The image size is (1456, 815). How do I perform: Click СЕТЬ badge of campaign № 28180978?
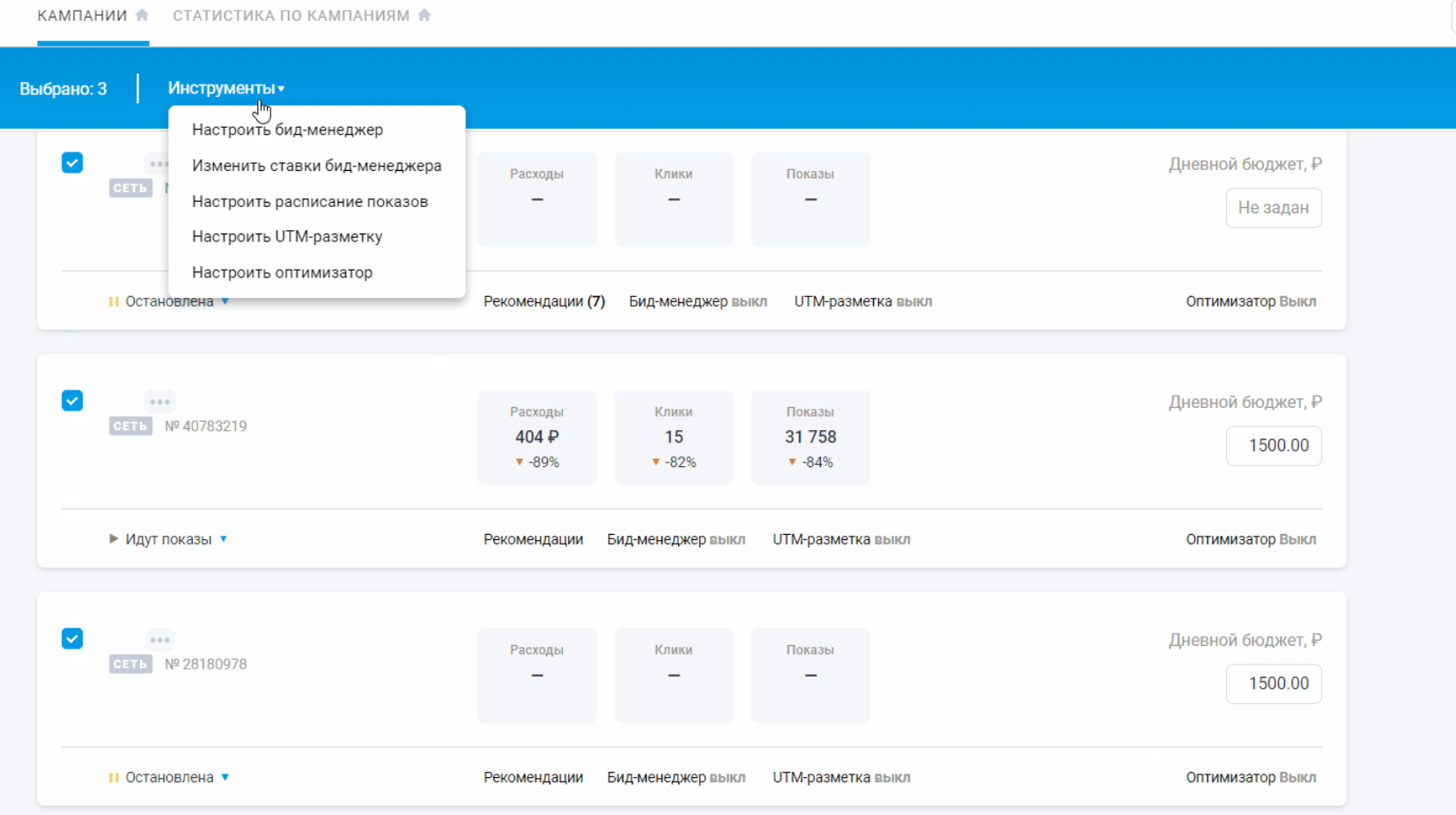130,664
